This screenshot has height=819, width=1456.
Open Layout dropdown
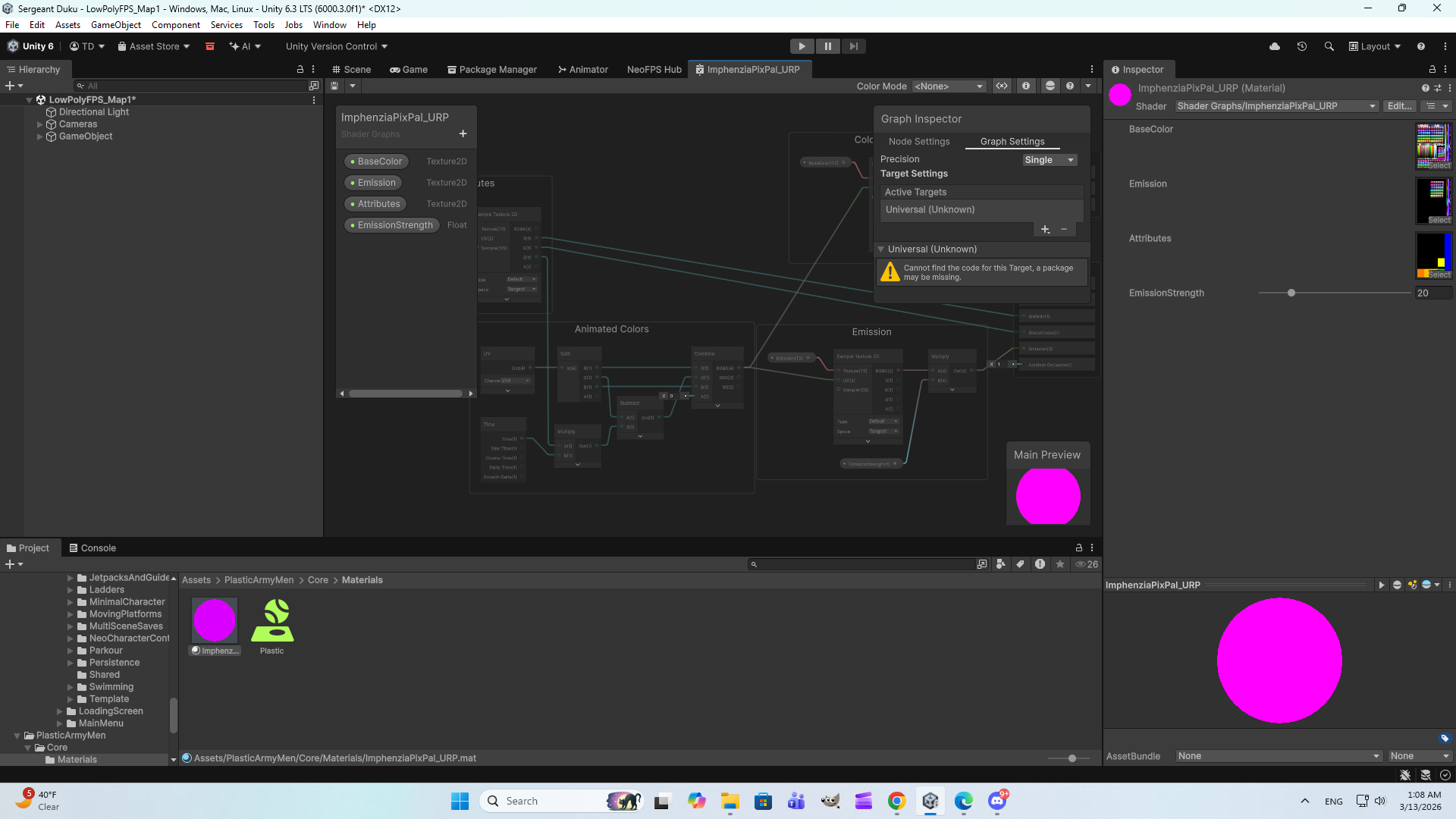click(x=1375, y=46)
